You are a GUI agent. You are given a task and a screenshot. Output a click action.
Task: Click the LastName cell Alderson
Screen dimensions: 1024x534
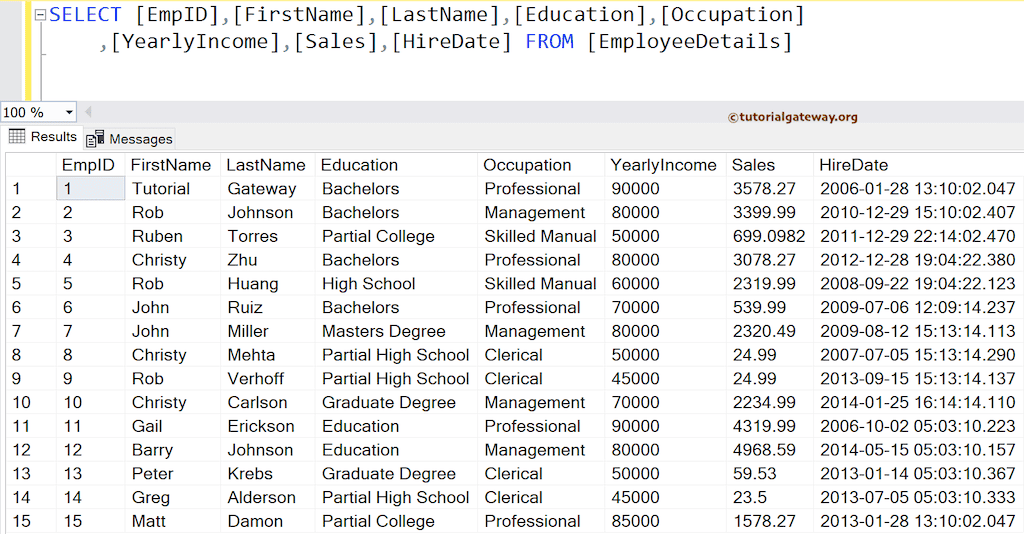(268, 497)
